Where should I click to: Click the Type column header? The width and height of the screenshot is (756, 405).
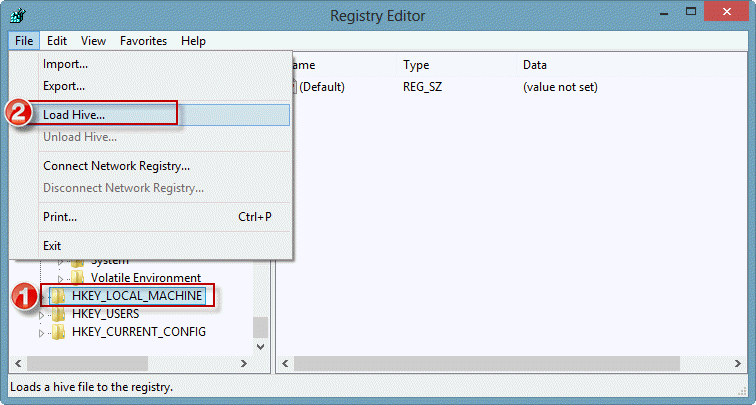point(416,65)
